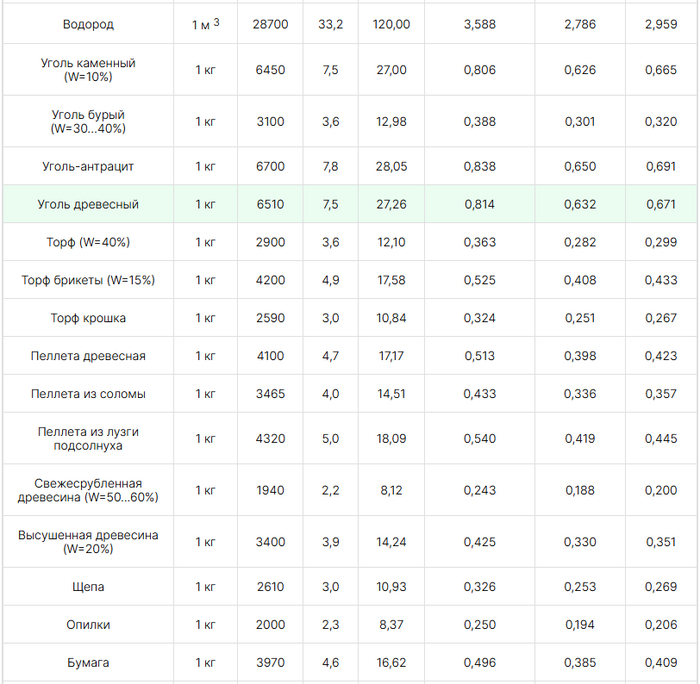Click the Пеллета древесная label

click(x=88, y=356)
